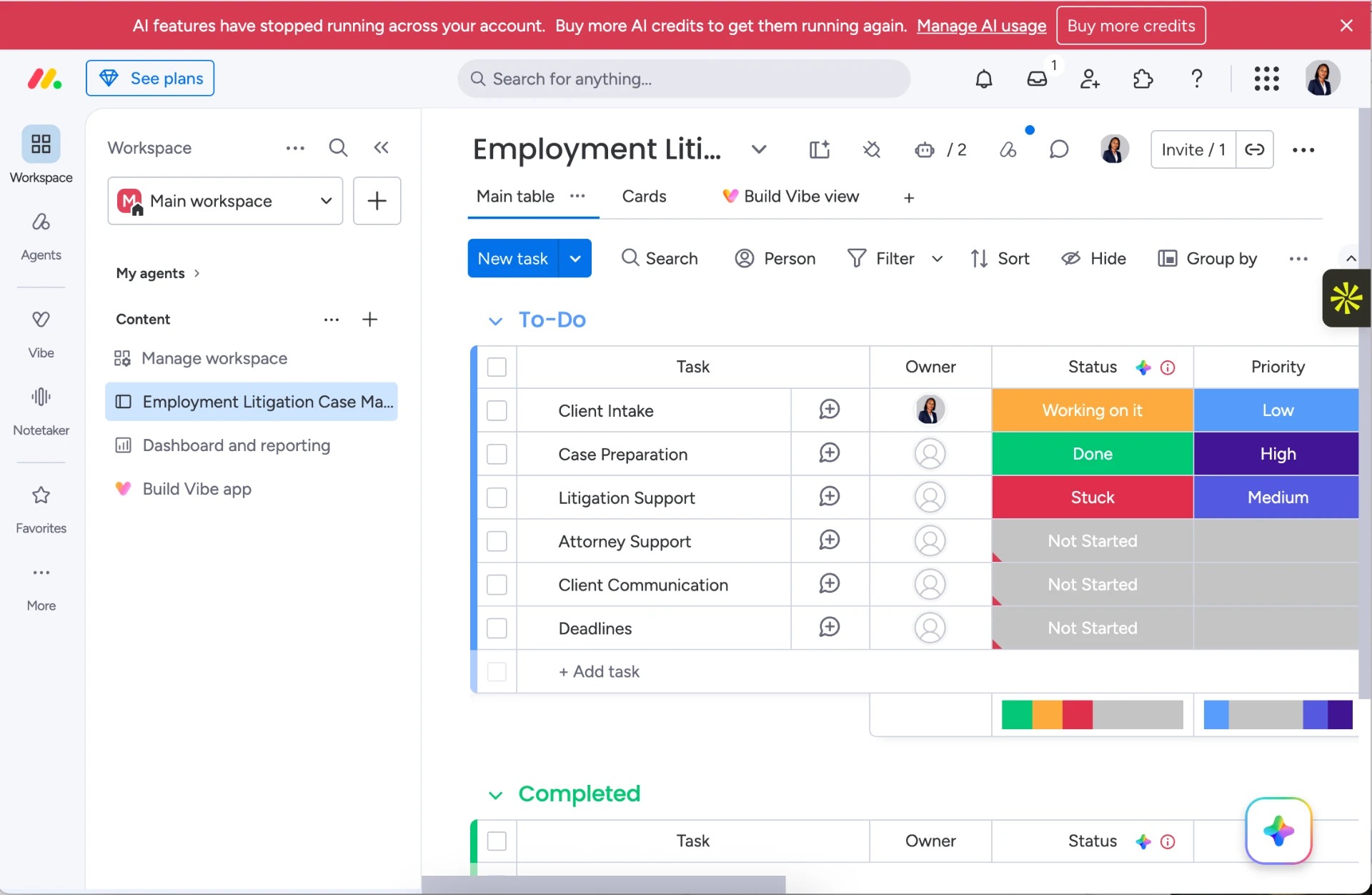Open the Main workspace dropdown

225,201
